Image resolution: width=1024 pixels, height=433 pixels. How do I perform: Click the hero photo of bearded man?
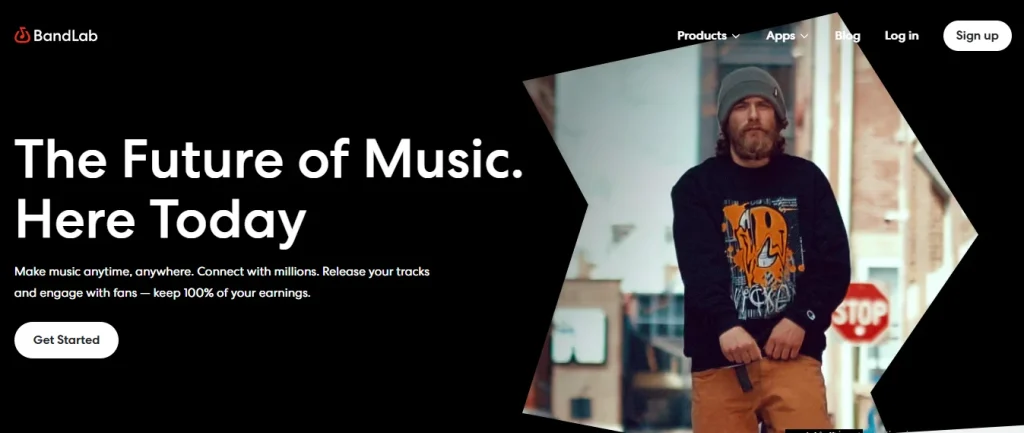[751, 222]
